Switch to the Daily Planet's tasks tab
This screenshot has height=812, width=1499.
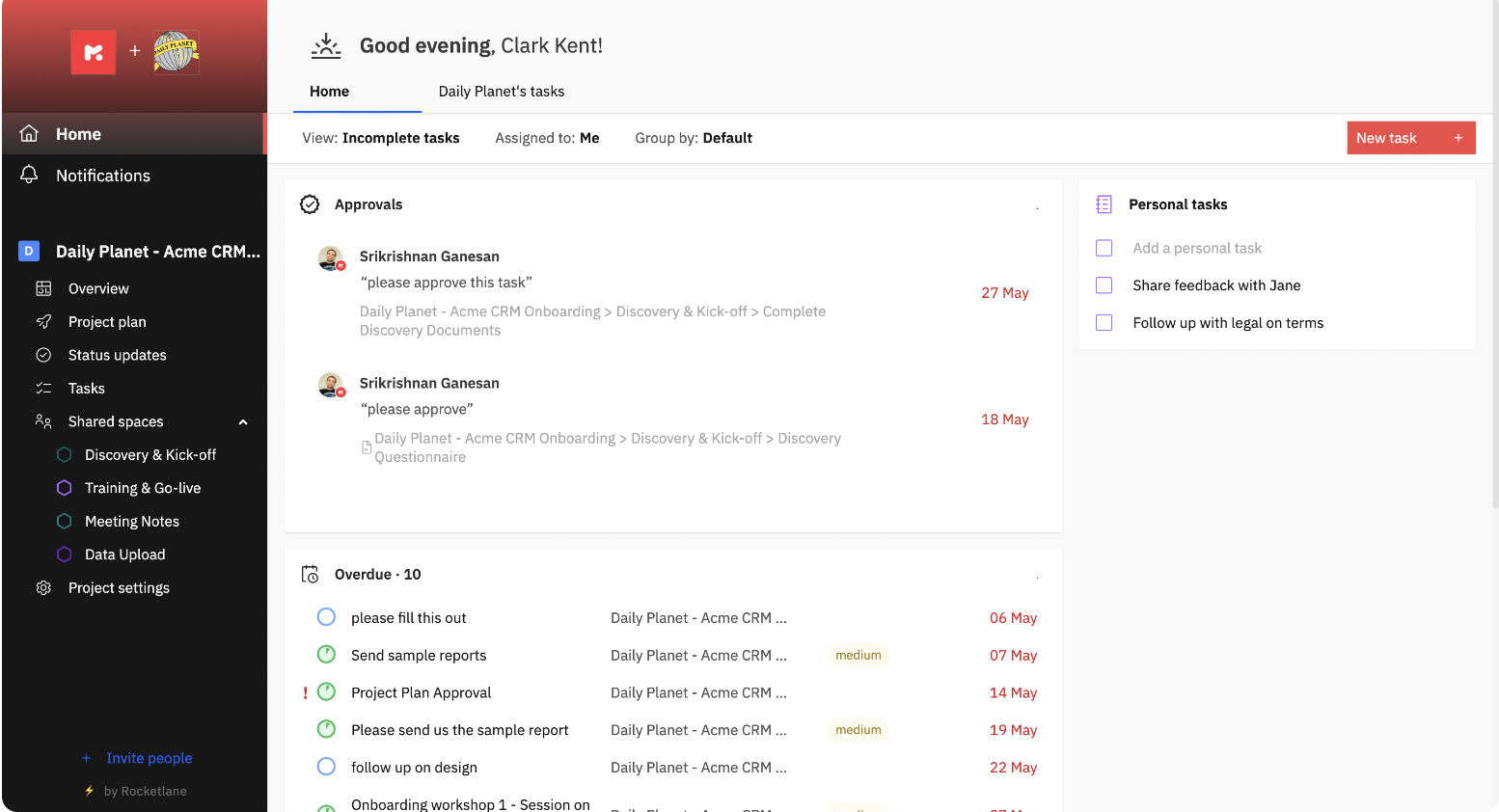pos(501,91)
